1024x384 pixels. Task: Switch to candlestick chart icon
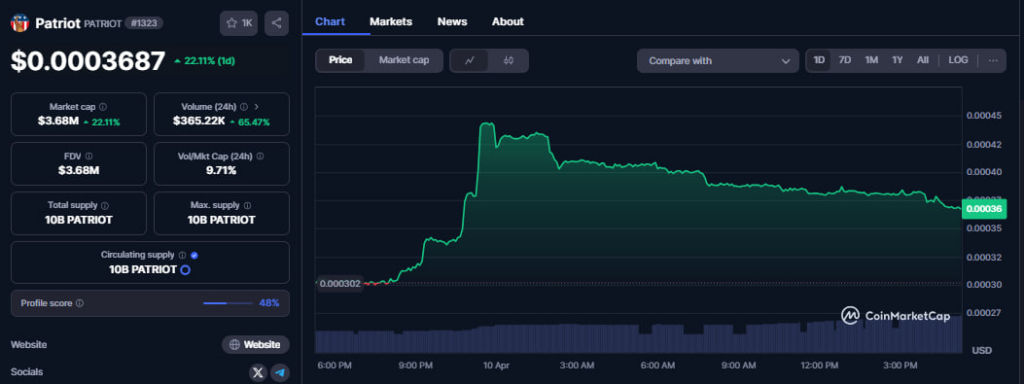[509, 61]
